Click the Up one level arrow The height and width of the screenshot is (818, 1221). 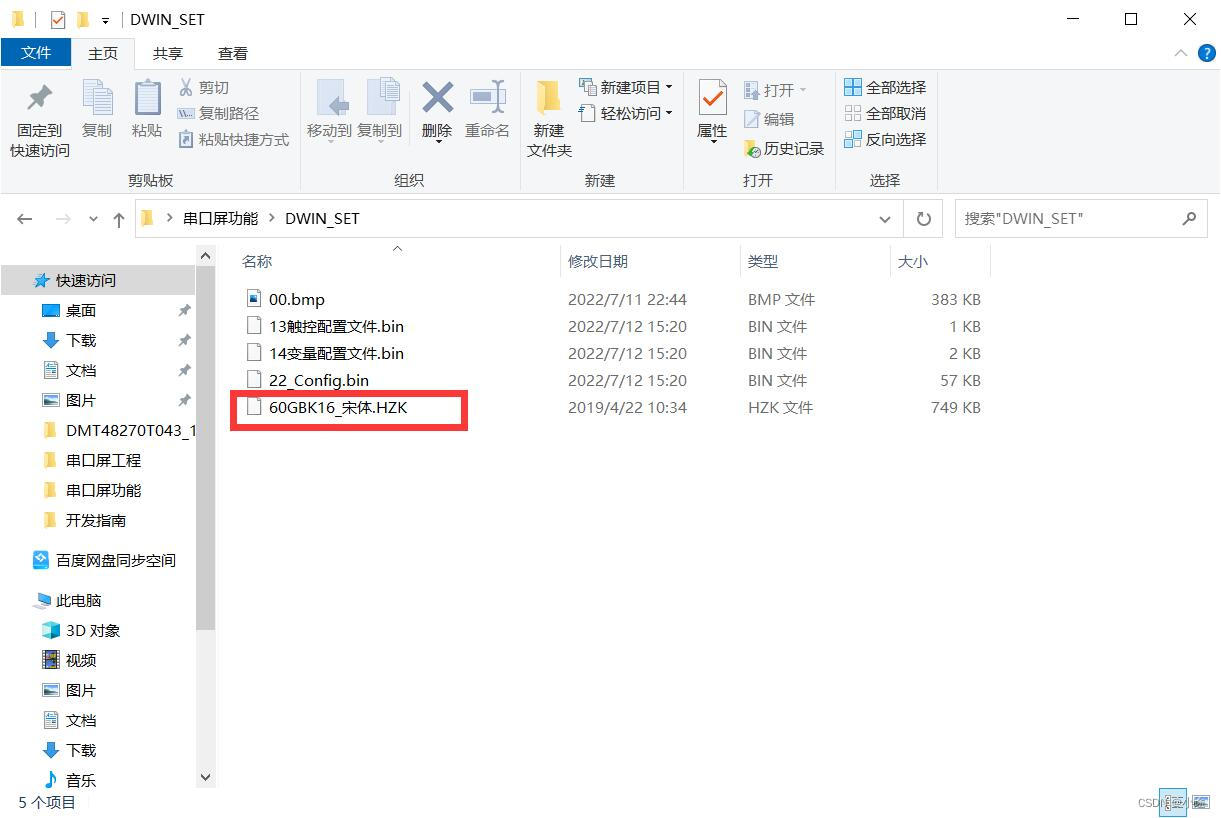[x=119, y=219]
